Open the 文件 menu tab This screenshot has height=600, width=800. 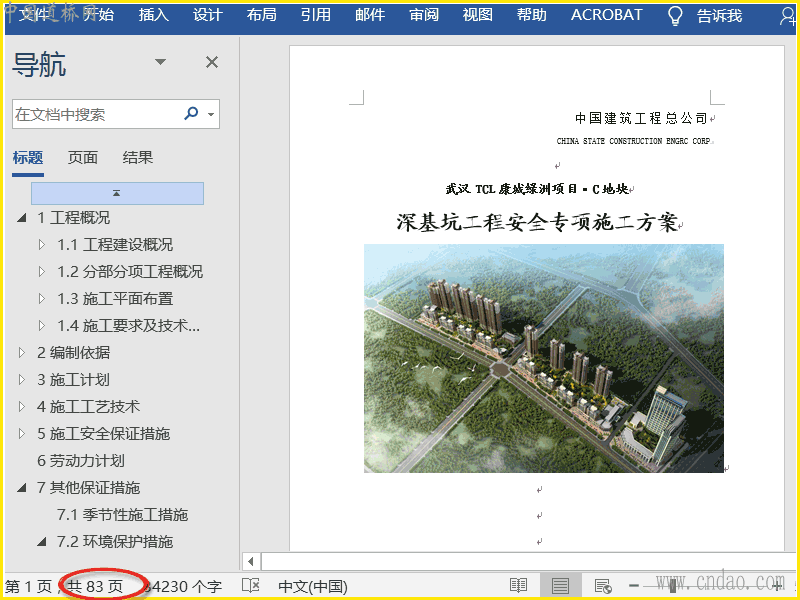tap(35, 15)
